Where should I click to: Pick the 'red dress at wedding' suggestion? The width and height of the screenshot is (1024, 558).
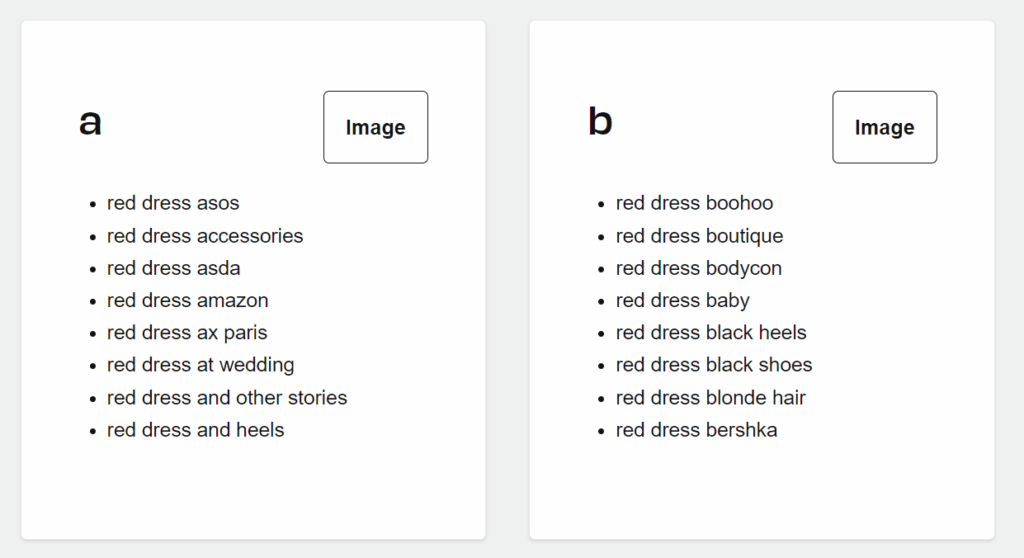point(200,365)
